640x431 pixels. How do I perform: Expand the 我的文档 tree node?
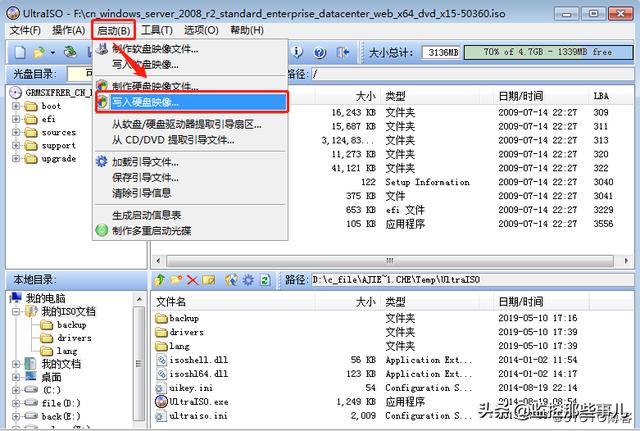click(x=16, y=364)
